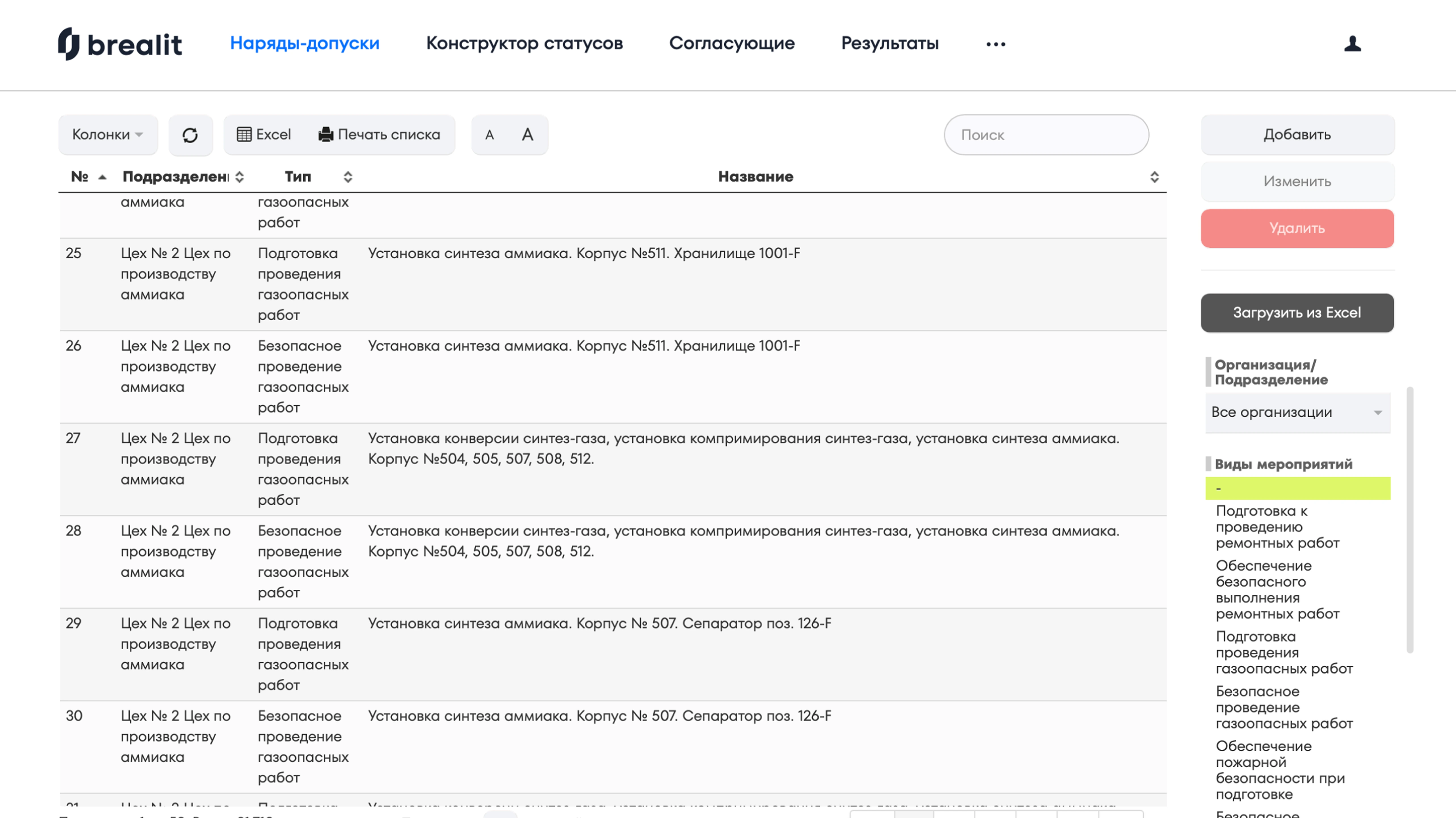
Task: Expand the Все организации dropdown
Action: 1297,412
